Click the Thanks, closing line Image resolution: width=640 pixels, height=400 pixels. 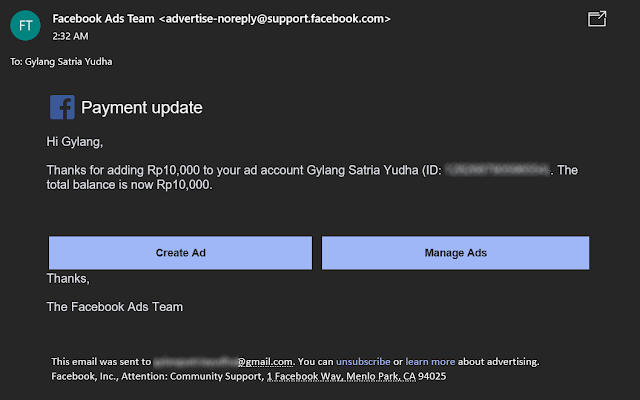click(68, 279)
